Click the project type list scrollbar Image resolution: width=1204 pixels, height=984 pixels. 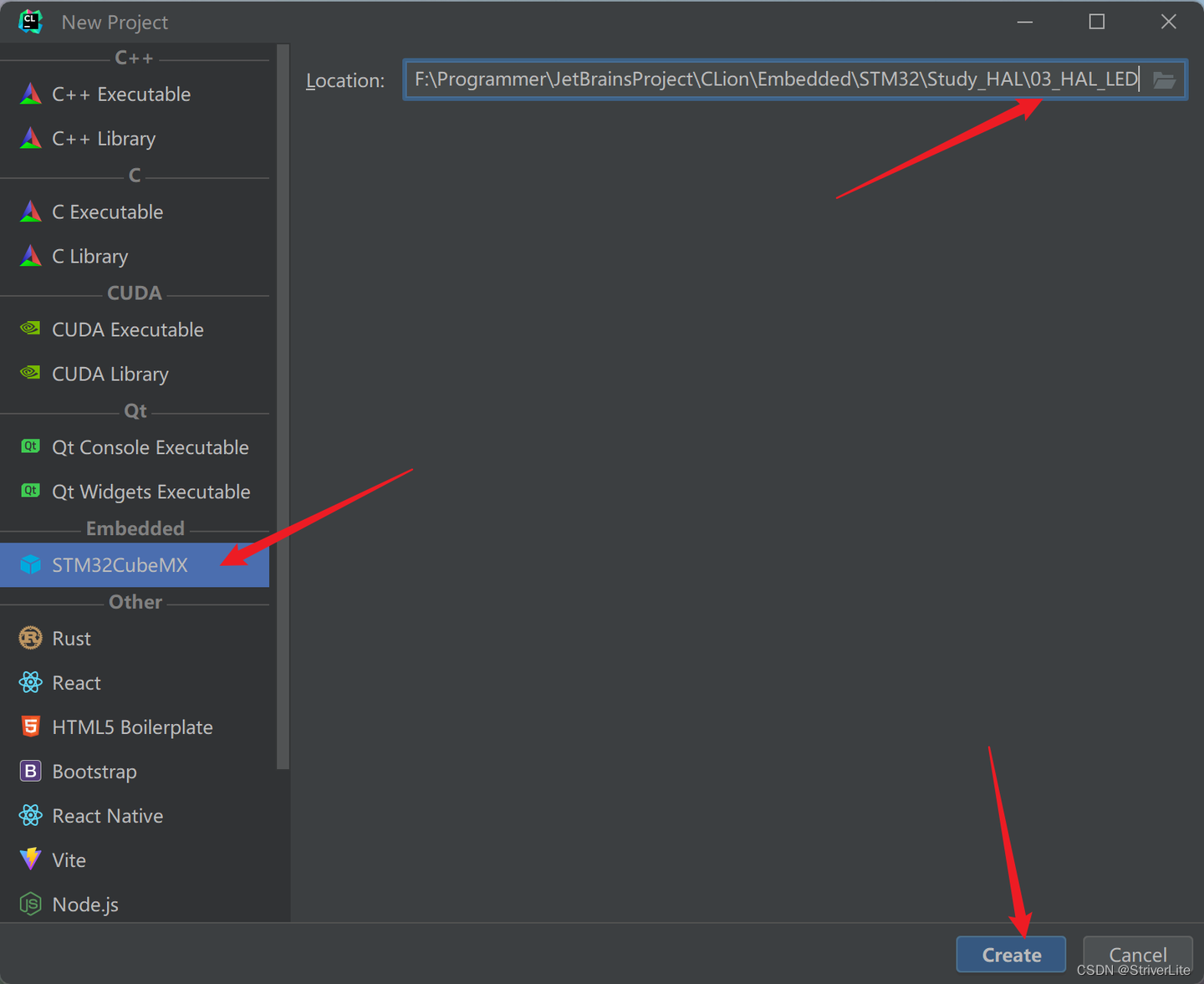(x=283, y=406)
